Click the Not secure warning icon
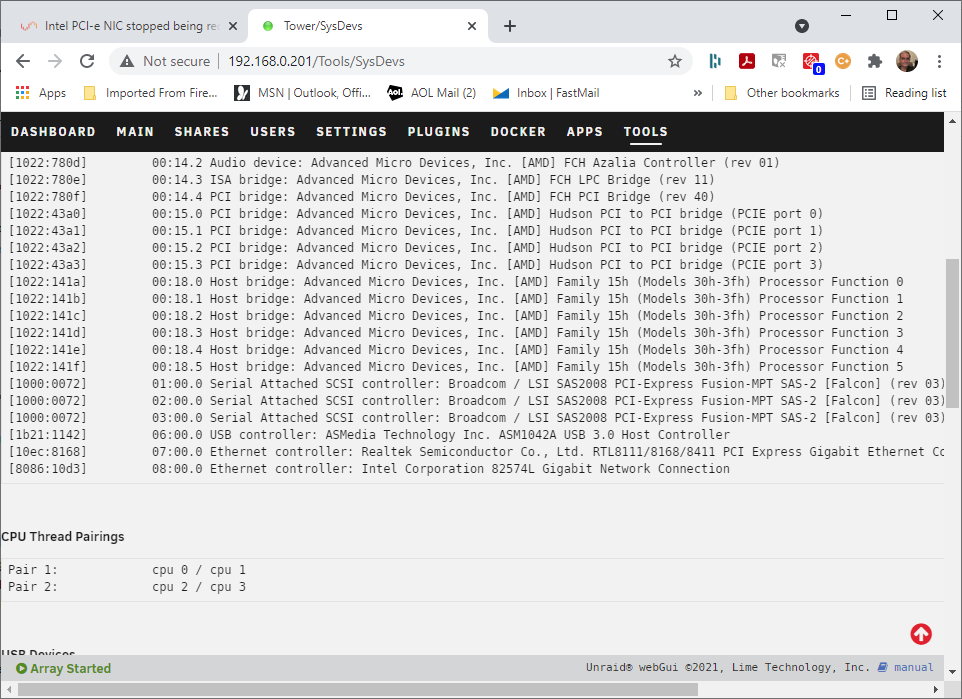 tap(126, 61)
